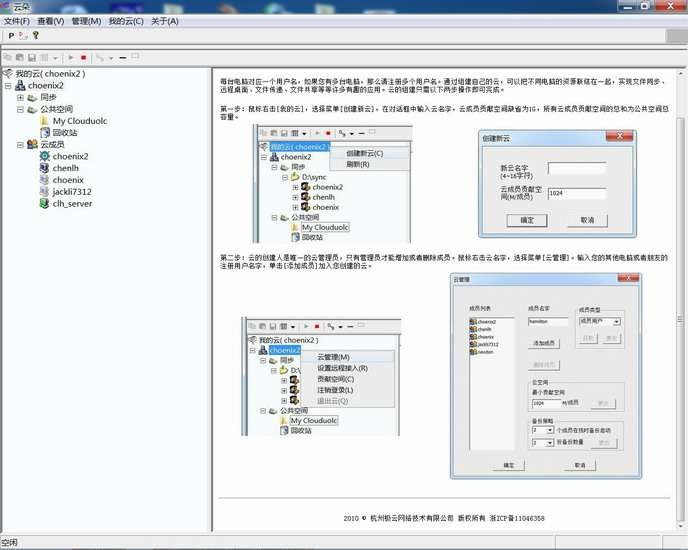The width and height of the screenshot is (688, 550).
Task: Open 回收站 recycle bin in left tree
Action: 64,132
